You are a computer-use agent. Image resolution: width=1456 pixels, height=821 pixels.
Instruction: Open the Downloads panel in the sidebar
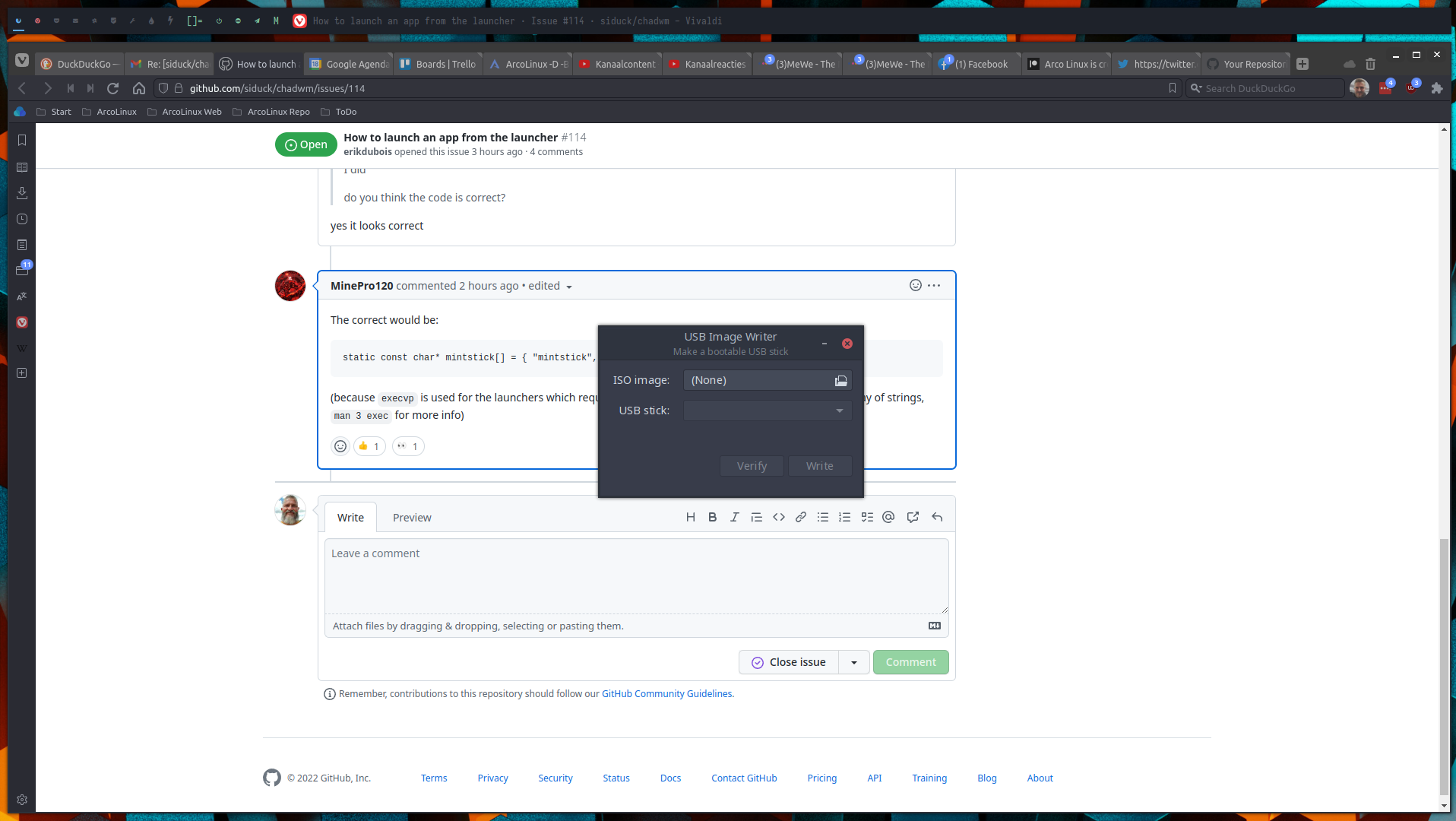pos(22,193)
